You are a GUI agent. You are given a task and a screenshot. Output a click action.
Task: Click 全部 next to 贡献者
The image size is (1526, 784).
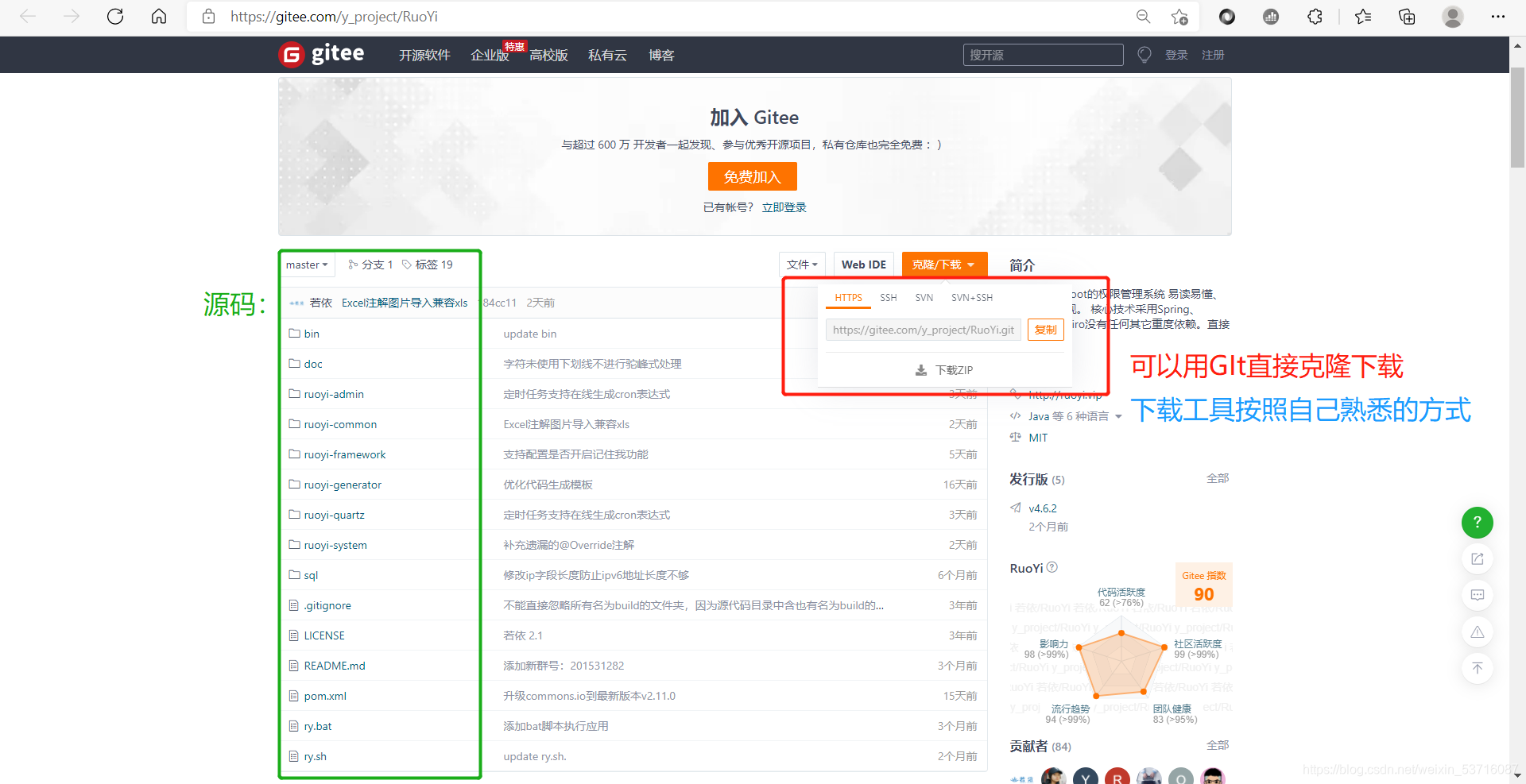tap(1218, 745)
